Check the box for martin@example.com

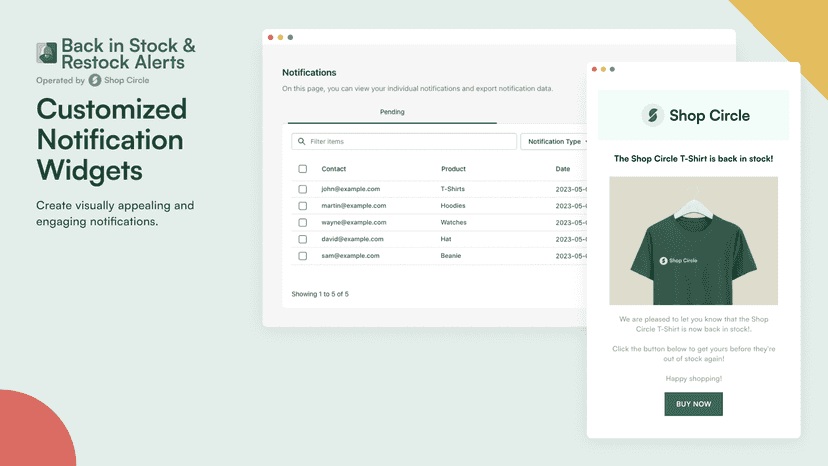pos(303,206)
